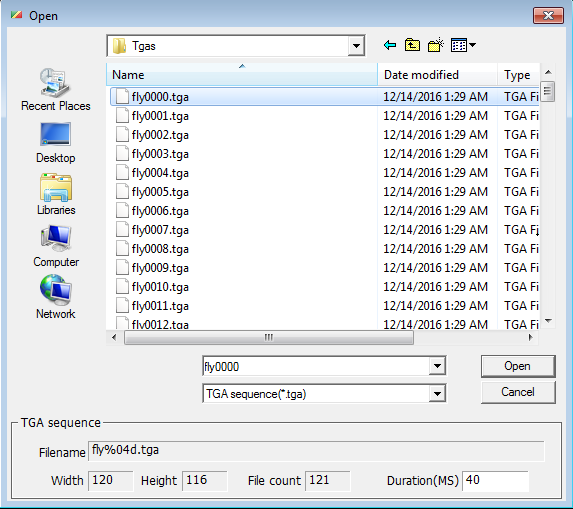Viewport: 573px width, 509px height.
Task: Select Computer in the sidebar
Action: pos(56,246)
